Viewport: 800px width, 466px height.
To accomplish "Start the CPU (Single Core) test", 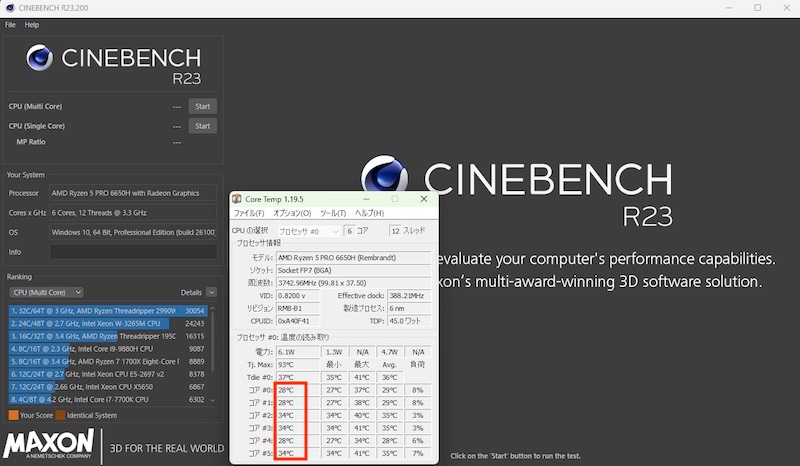I will point(203,126).
